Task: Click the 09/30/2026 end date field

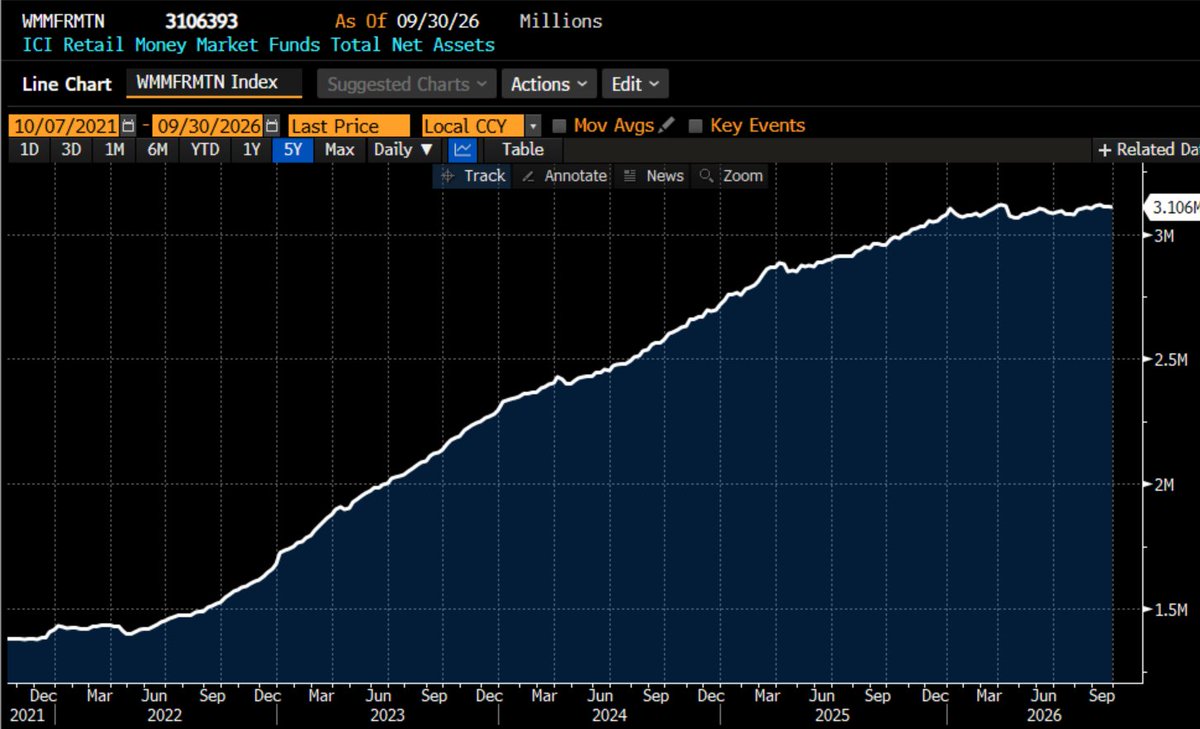Action: 206,126
